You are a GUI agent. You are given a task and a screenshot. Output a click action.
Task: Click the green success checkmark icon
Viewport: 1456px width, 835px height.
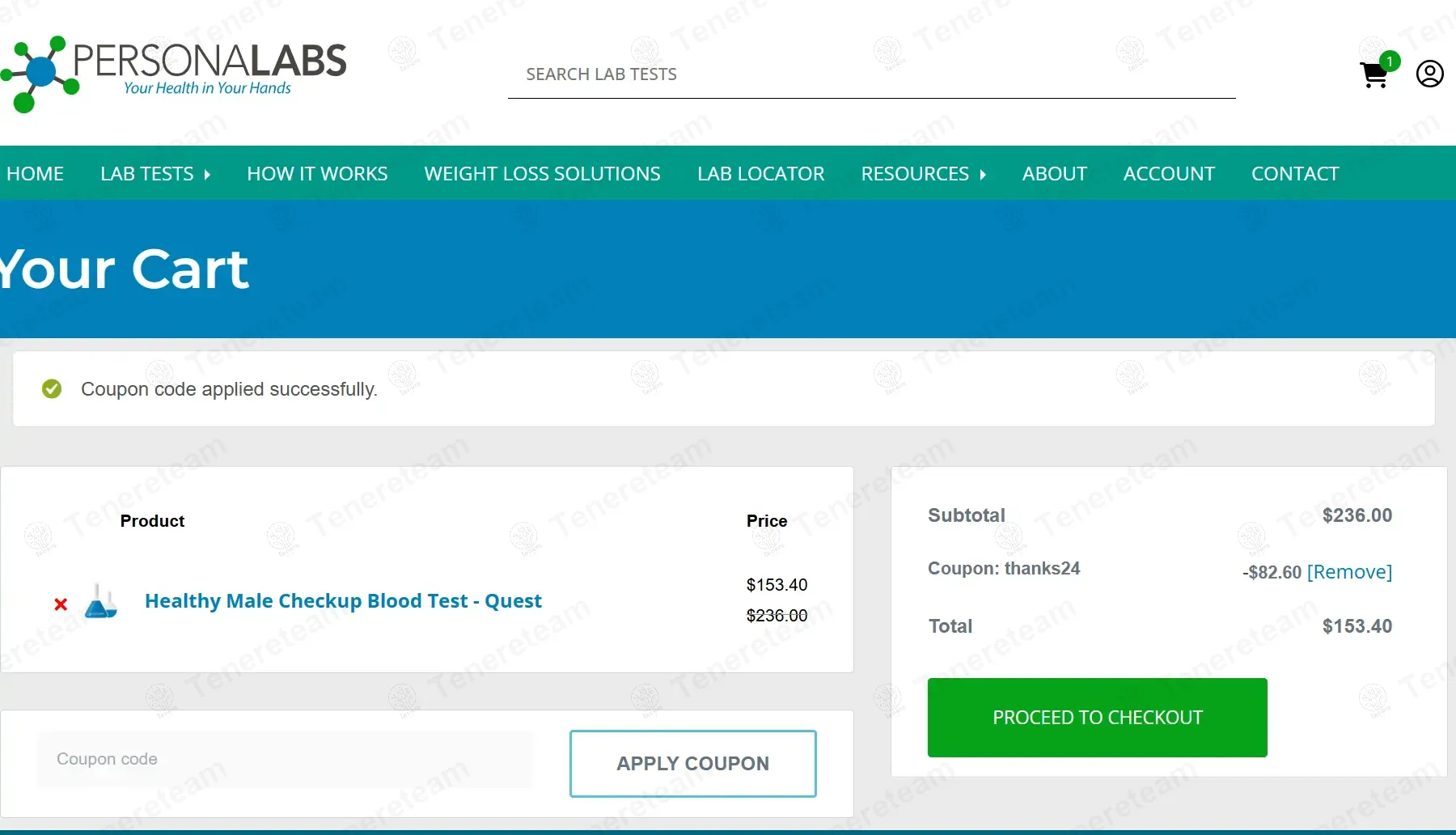(x=52, y=389)
